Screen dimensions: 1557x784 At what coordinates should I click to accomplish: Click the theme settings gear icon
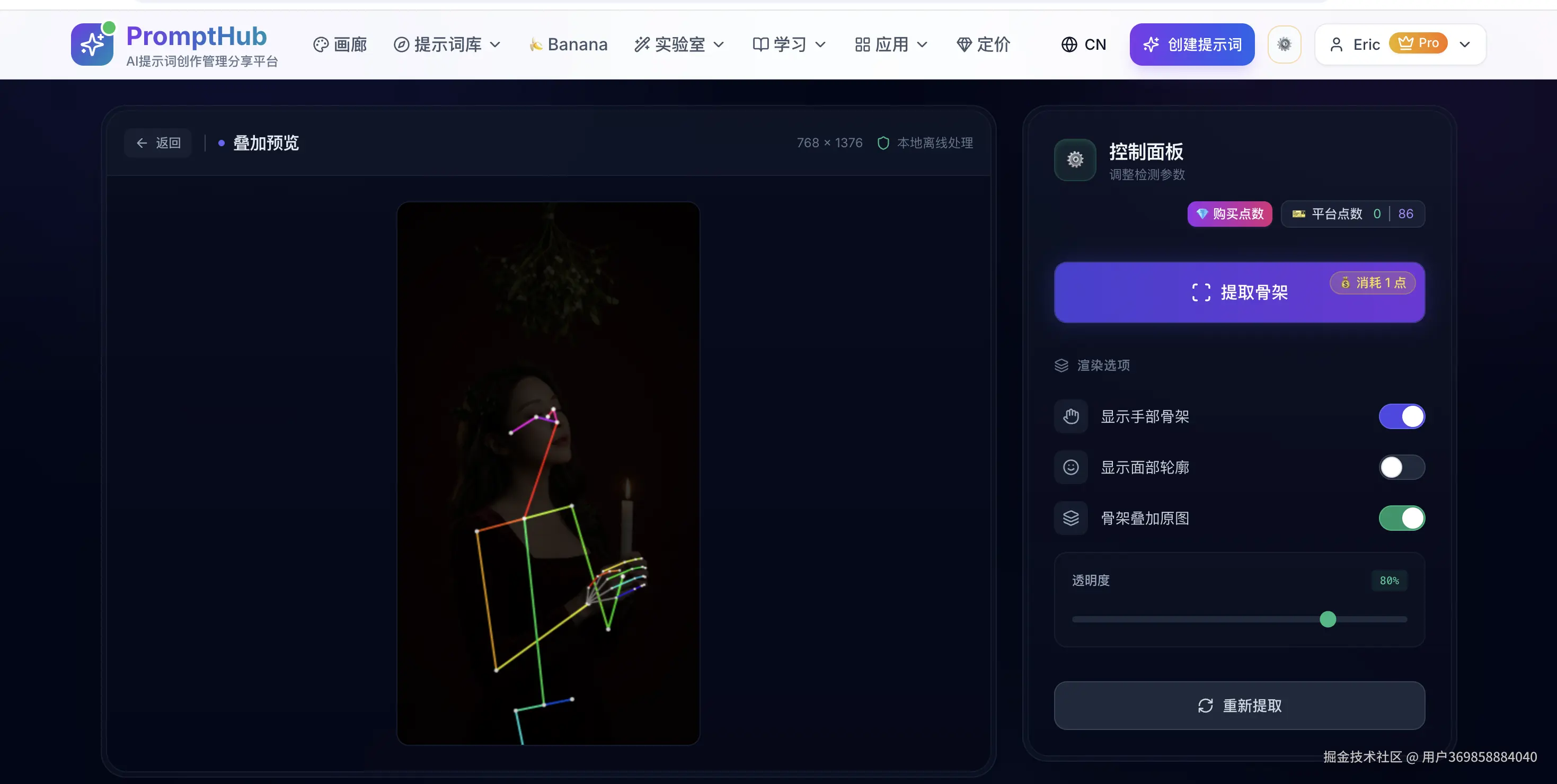[1284, 44]
